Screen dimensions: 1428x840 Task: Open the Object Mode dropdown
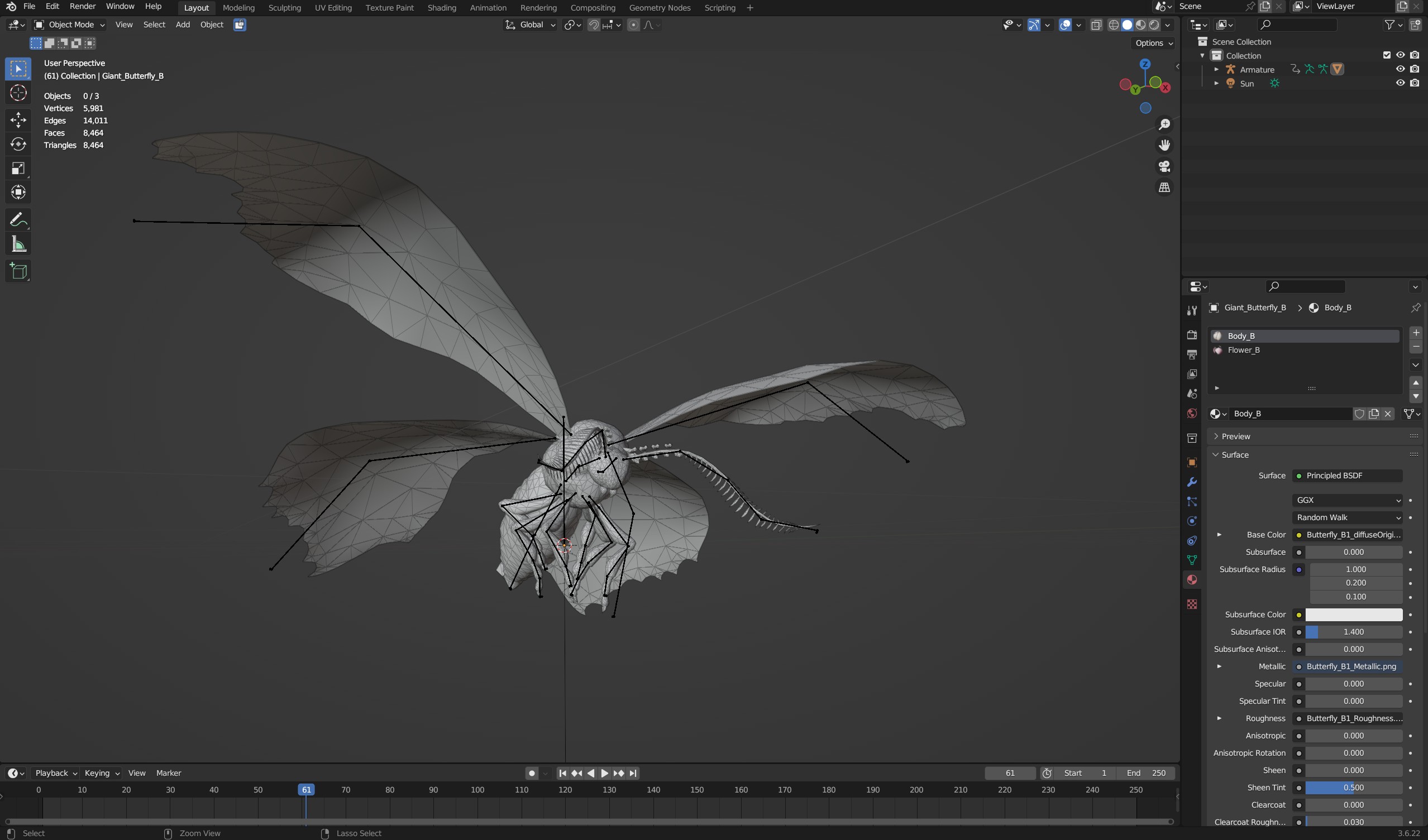coord(70,25)
